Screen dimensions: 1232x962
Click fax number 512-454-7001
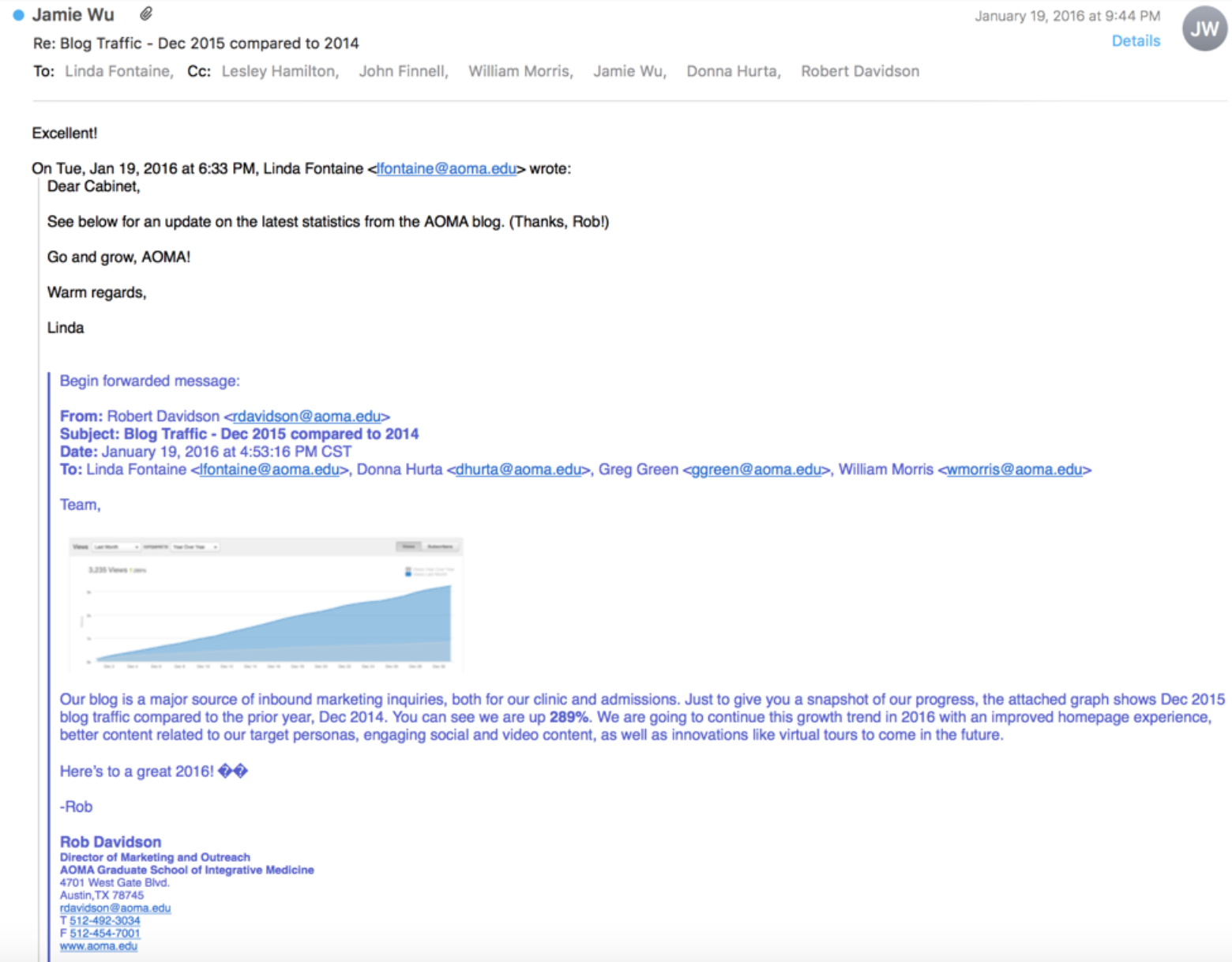click(105, 934)
